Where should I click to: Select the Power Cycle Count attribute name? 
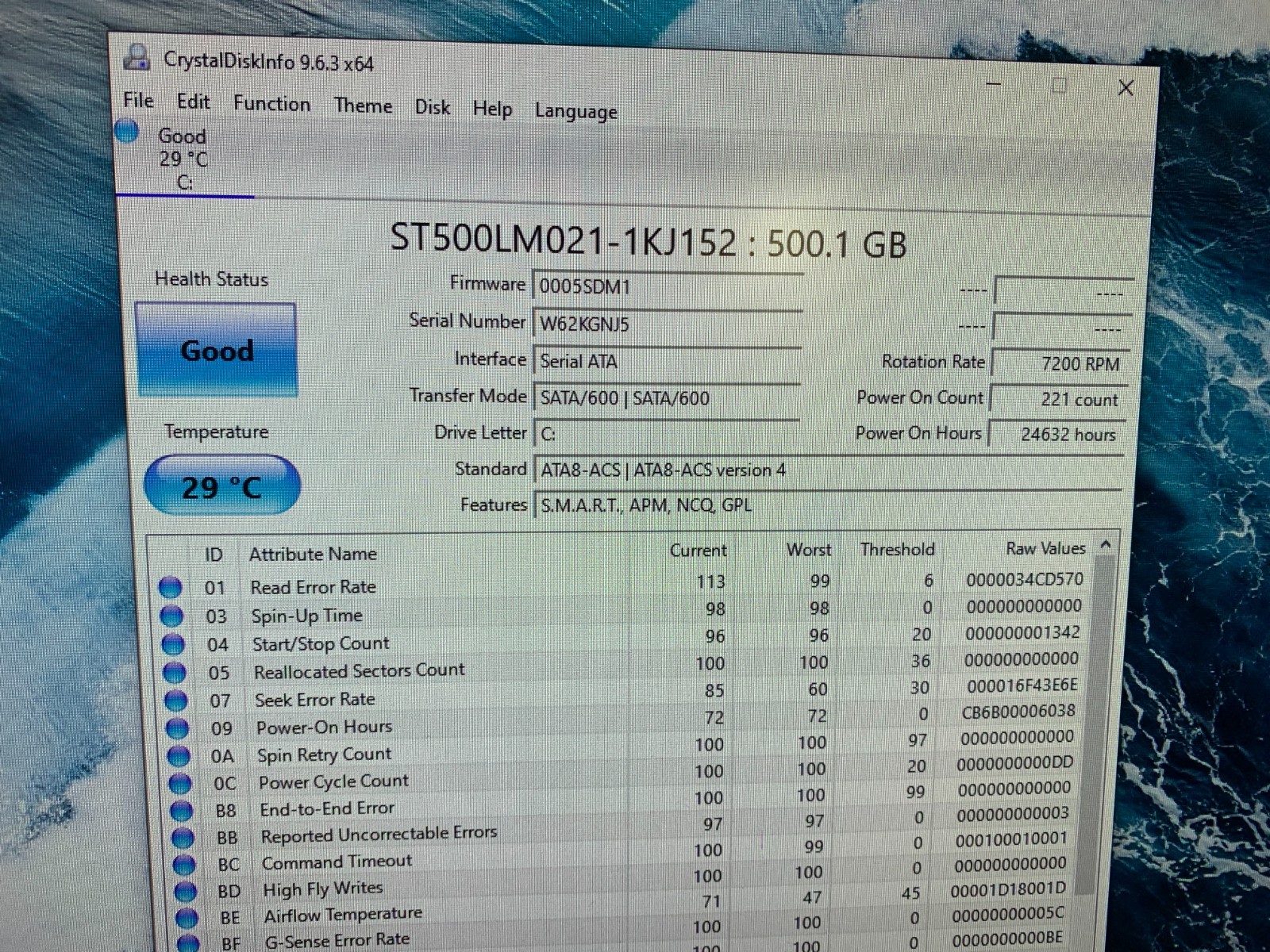tap(333, 781)
